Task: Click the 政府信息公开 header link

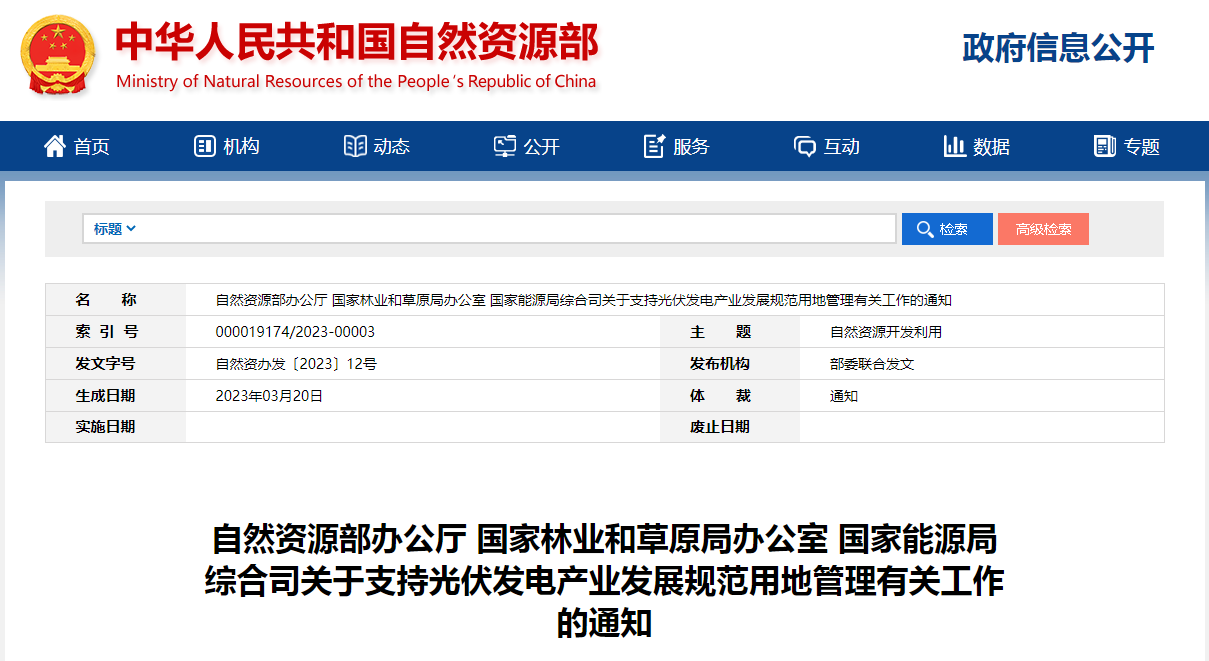Action: coord(1059,47)
